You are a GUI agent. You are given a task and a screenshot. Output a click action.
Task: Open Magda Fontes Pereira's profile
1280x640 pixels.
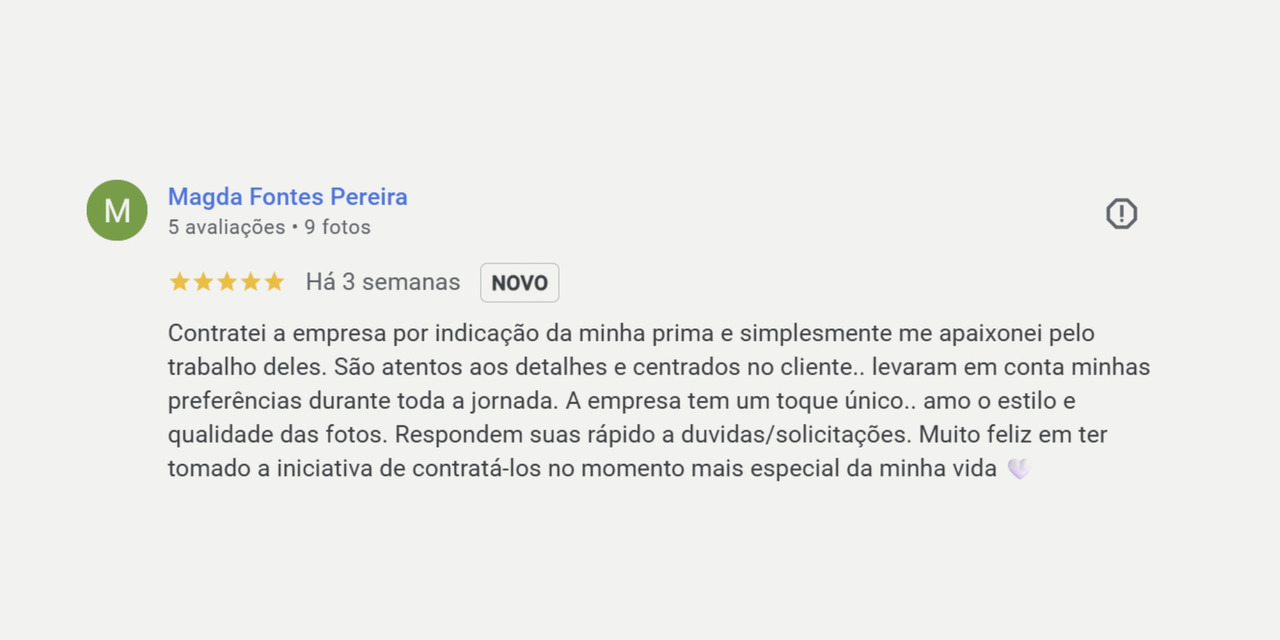(x=287, y=197)
